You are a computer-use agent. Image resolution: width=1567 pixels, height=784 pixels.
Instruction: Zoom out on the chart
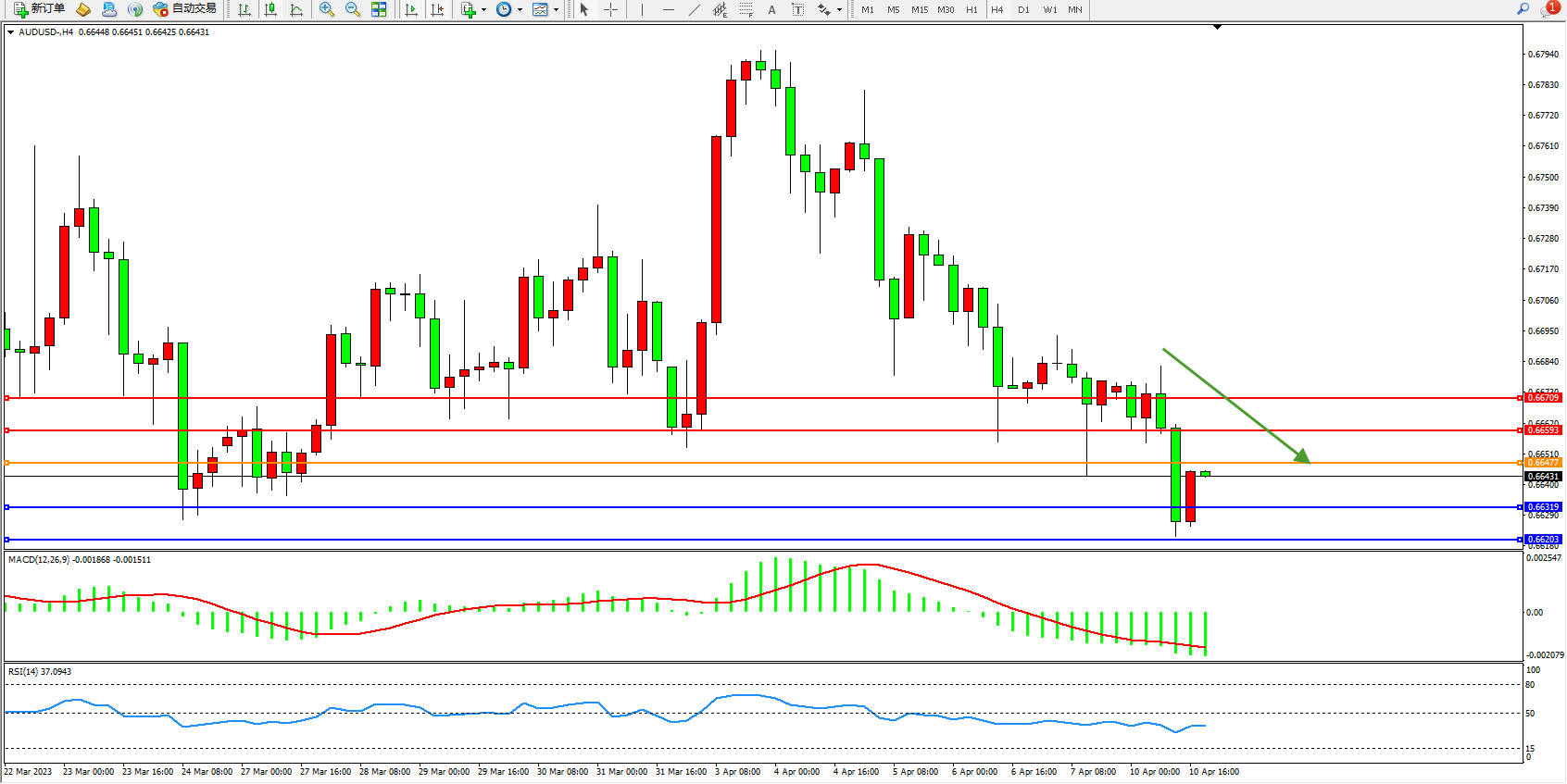(353, 9)
